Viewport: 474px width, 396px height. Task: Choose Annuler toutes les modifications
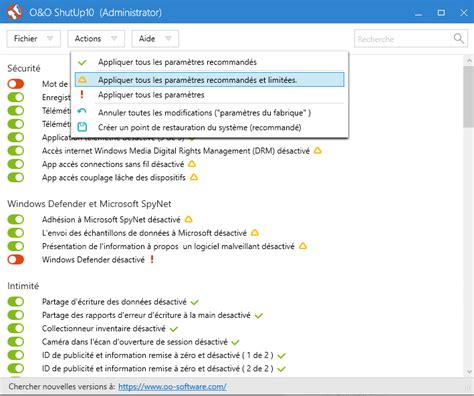pos(210,113)
